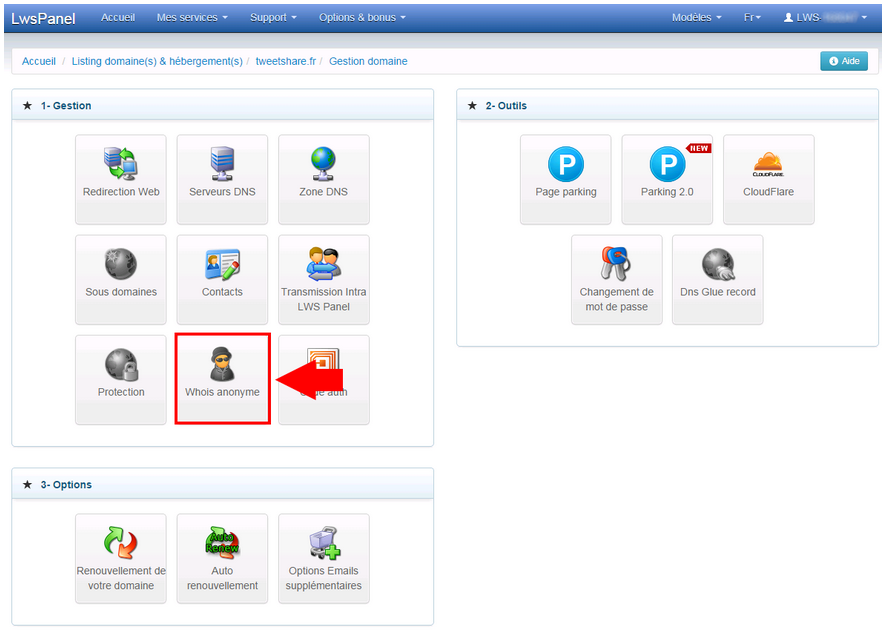Open Dns Glue record tool
Viewport: 892px width, 633px height.
(717, 279)
